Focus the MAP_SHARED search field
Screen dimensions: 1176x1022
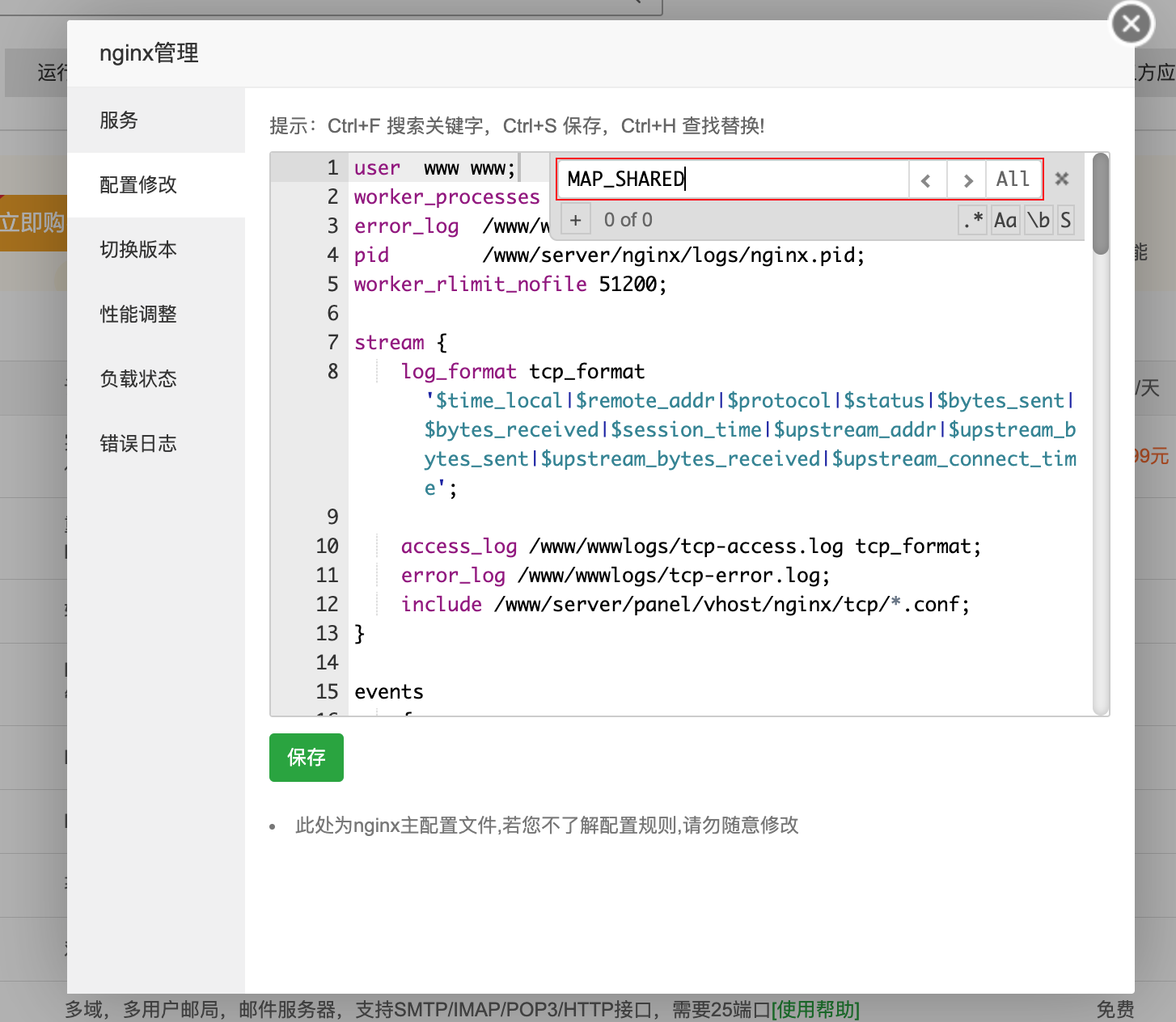733,179
